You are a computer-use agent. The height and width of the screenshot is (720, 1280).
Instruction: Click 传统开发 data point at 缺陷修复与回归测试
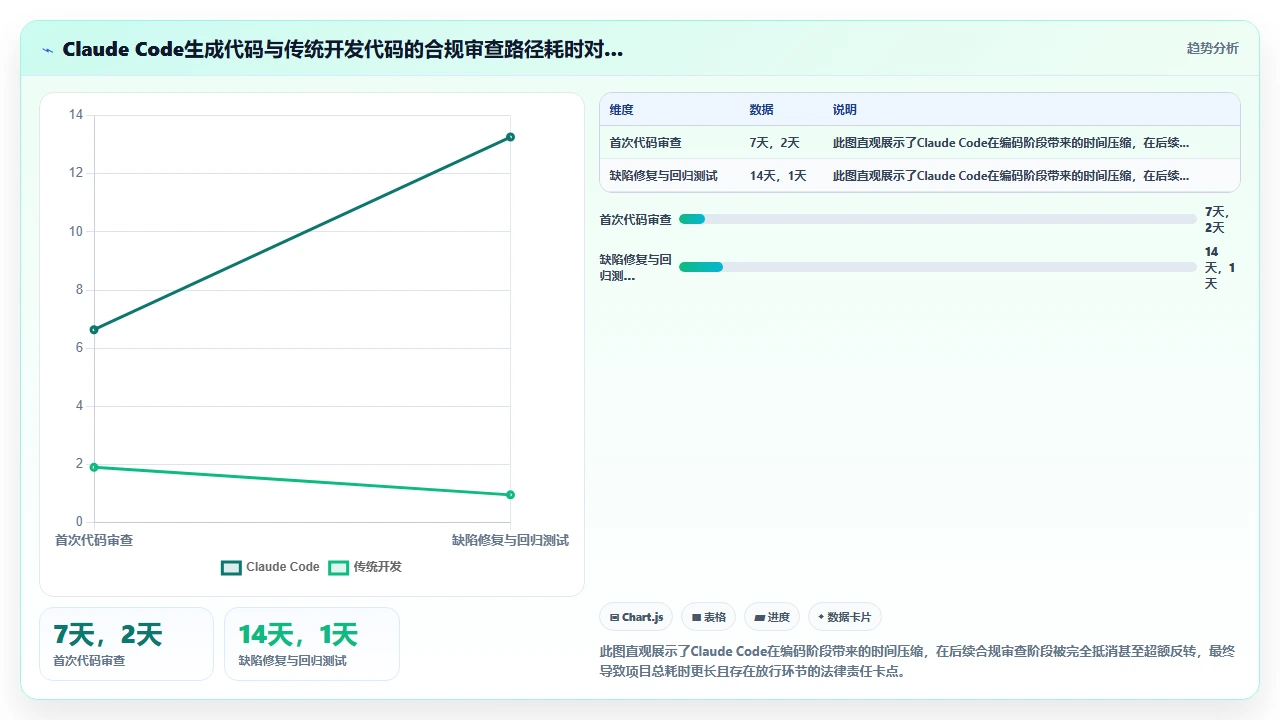pos(510,495)
